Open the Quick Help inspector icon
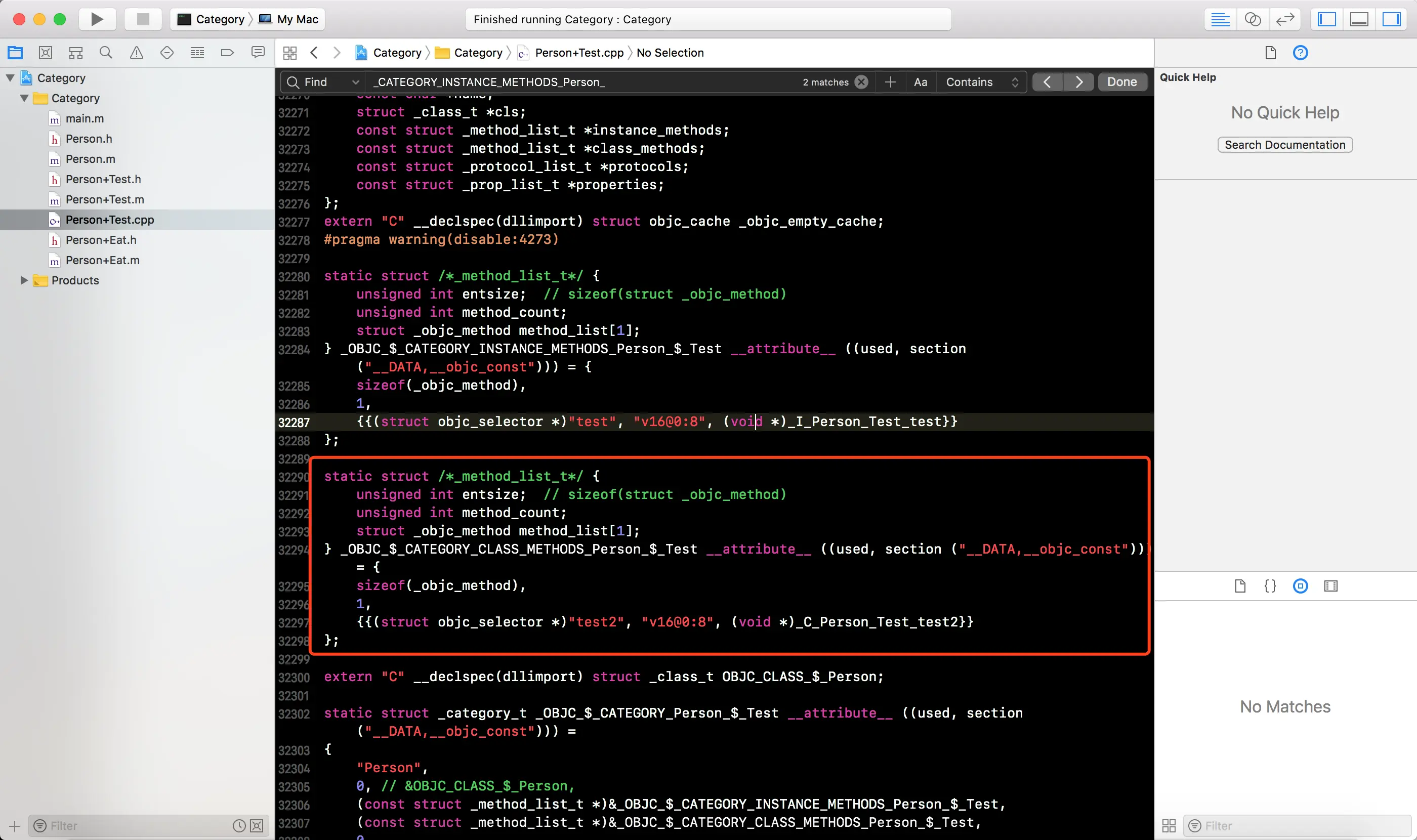Viewport: 1417px width, 840px height. (1301, 53)
